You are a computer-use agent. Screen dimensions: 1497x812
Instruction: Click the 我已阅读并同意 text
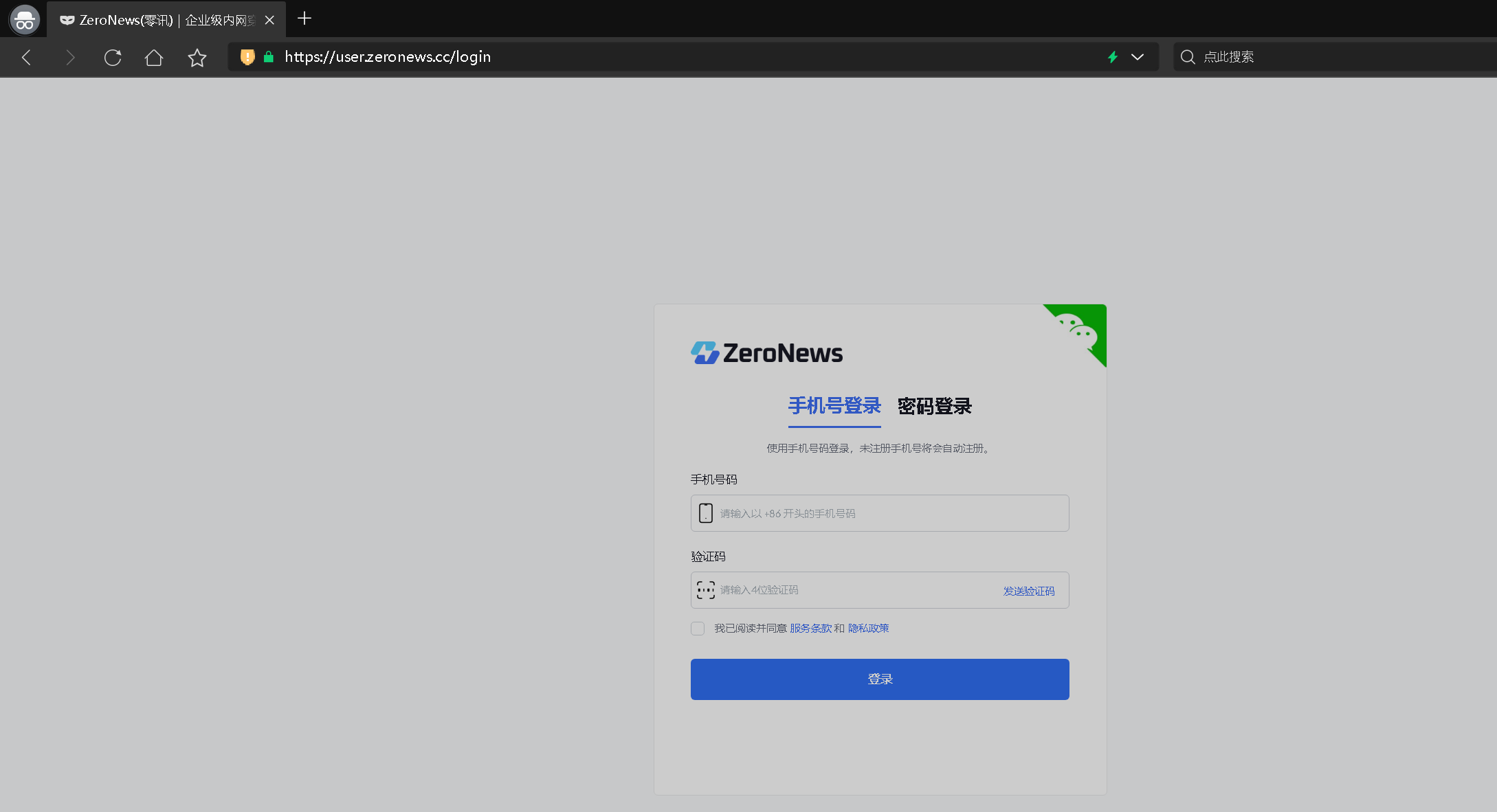[751, 629]
